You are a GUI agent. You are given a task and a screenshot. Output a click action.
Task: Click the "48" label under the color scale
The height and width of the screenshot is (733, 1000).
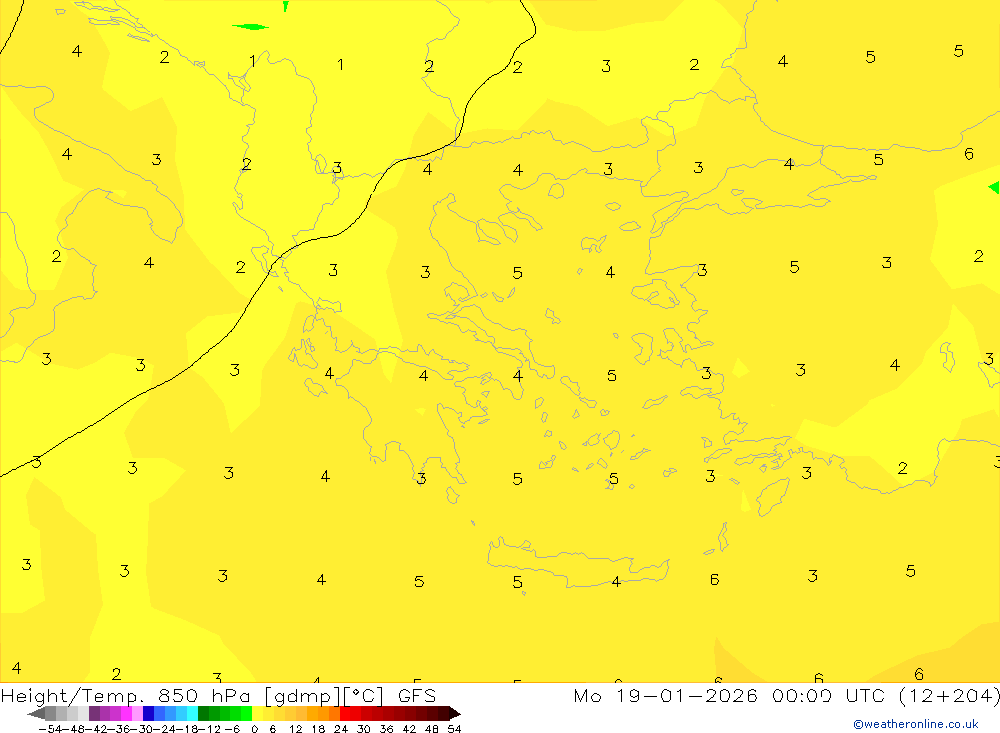tap(432, 729)
